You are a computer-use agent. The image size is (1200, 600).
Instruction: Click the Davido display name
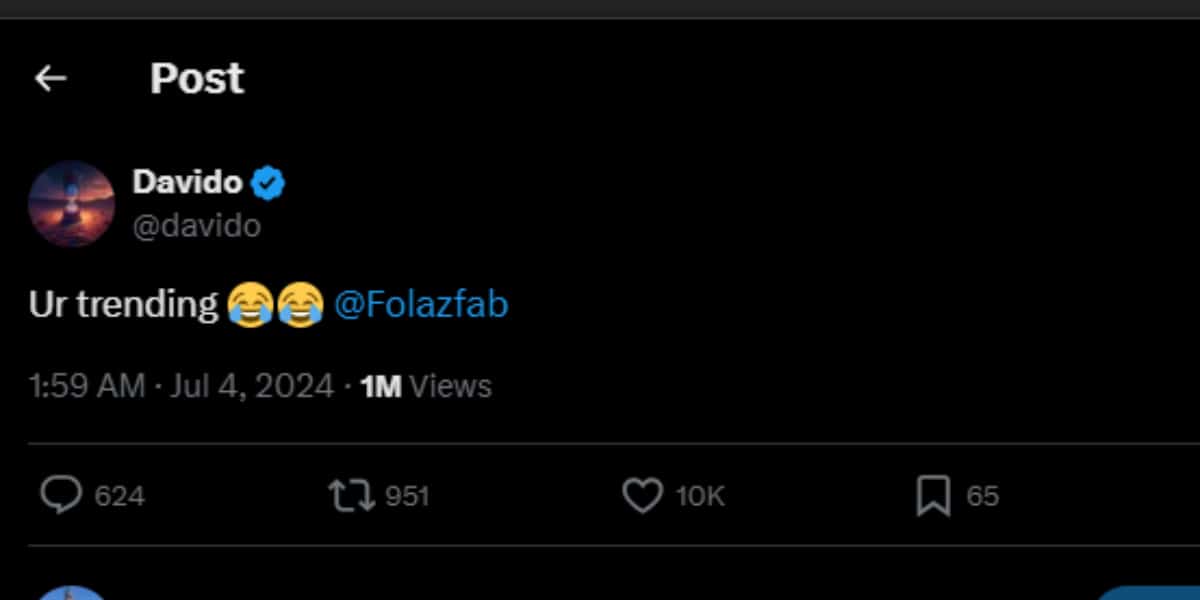(x=187, y=182)
